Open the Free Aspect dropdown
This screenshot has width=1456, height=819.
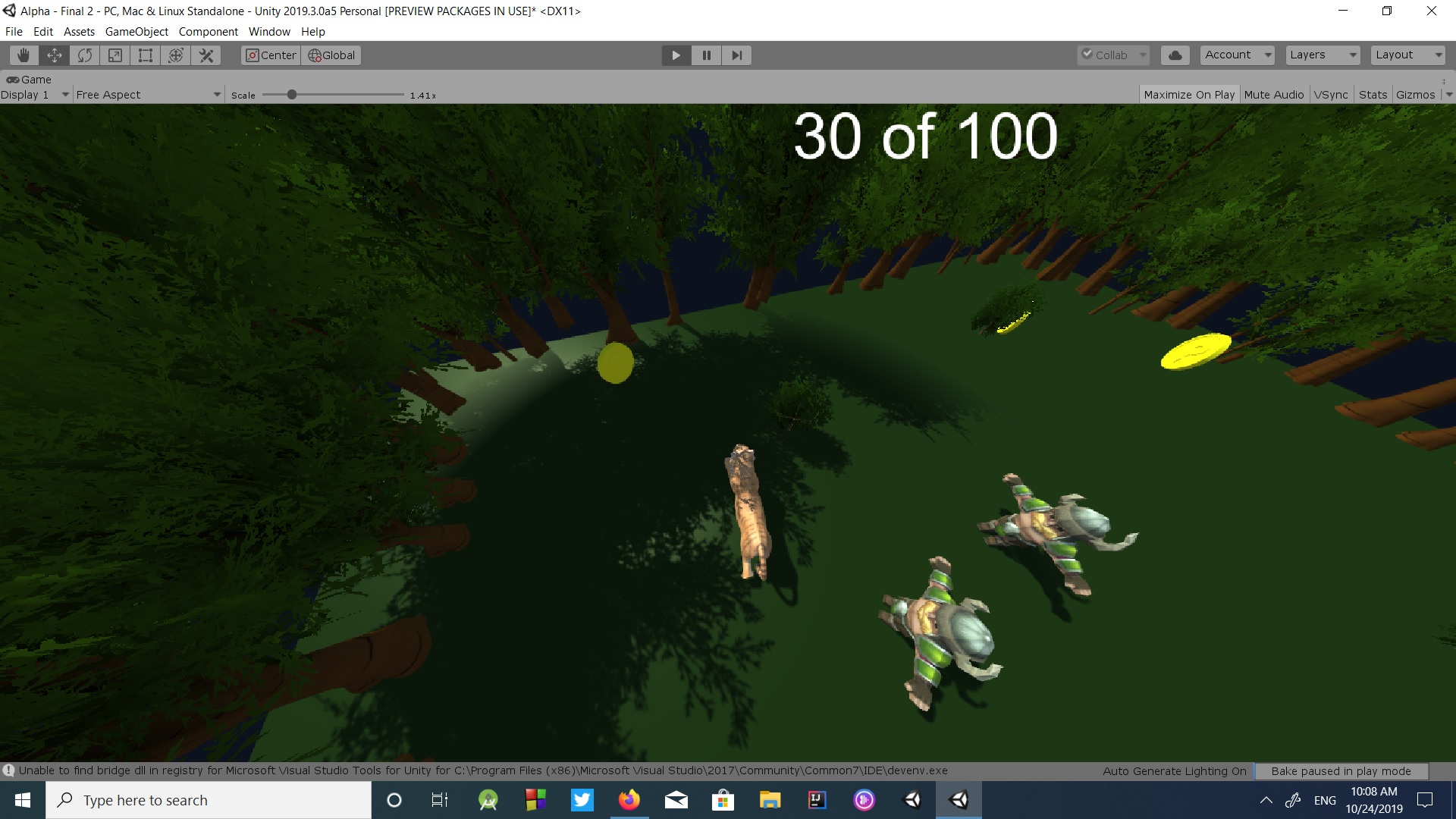pos(148,95)
